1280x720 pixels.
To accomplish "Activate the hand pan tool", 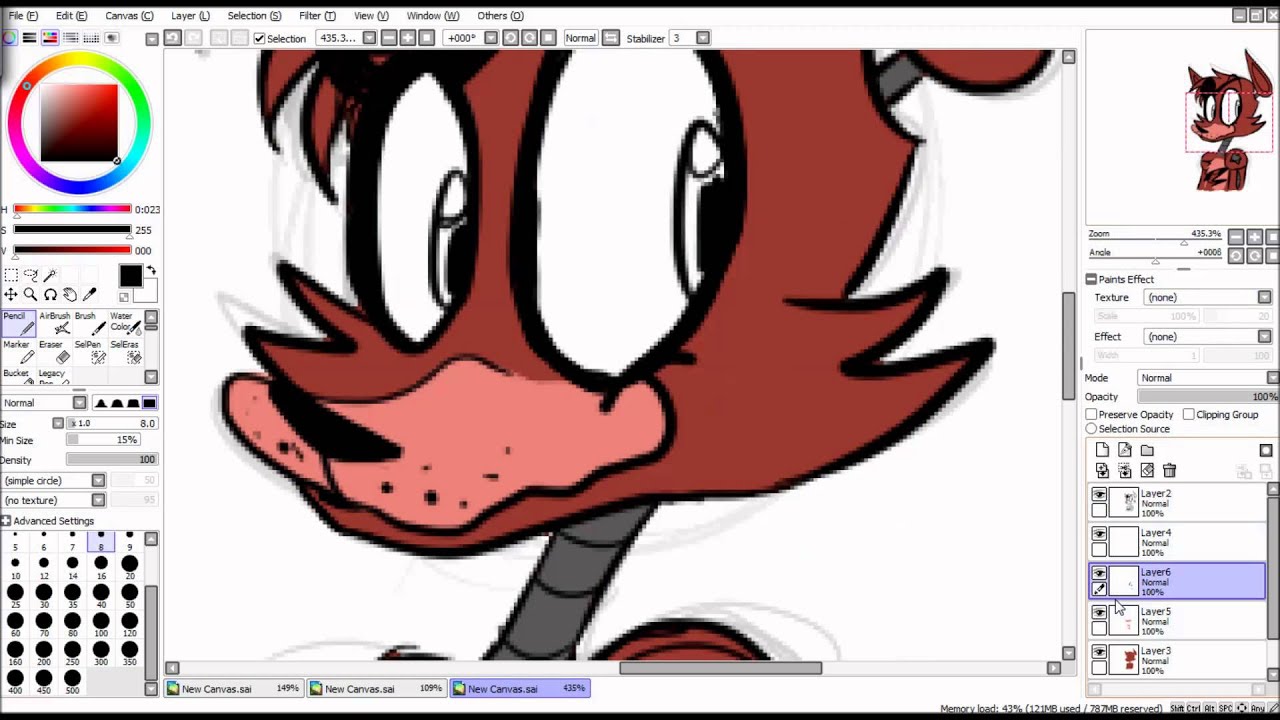I will 70,294.
